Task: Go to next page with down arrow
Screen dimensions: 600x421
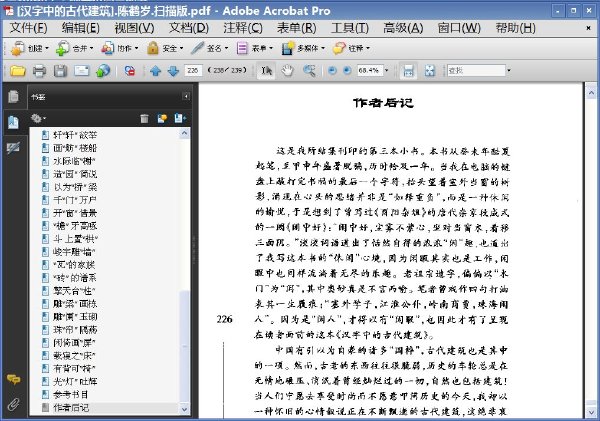Action: (x=173, y=70)
